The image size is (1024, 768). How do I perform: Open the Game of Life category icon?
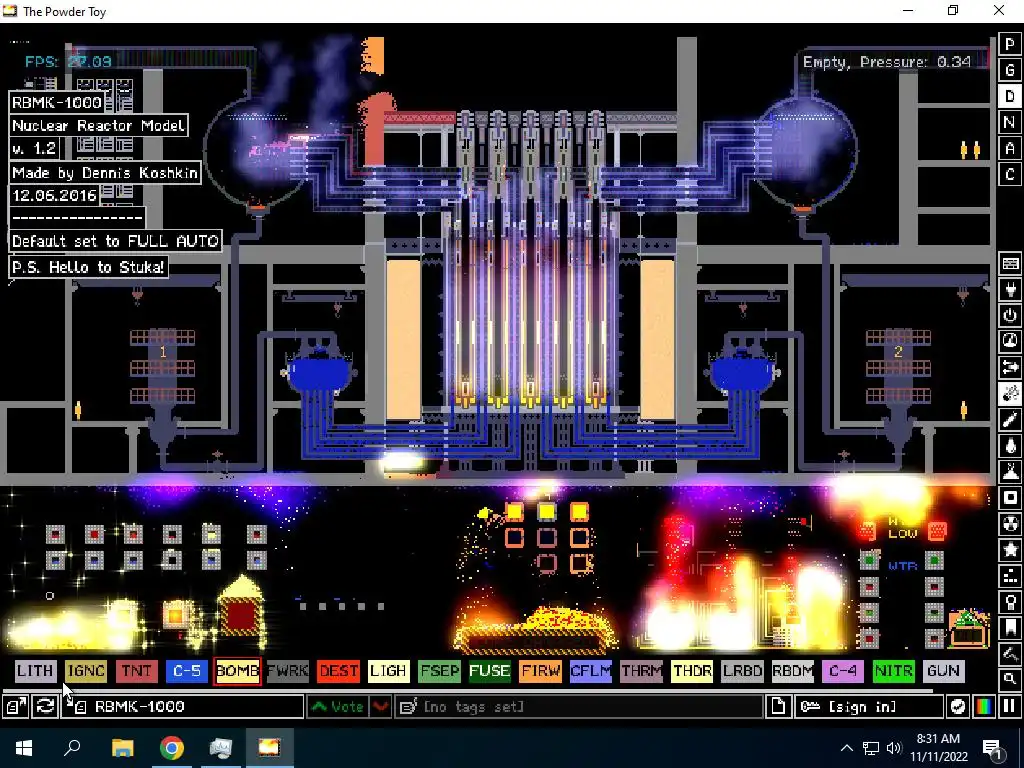point(1010,577)
